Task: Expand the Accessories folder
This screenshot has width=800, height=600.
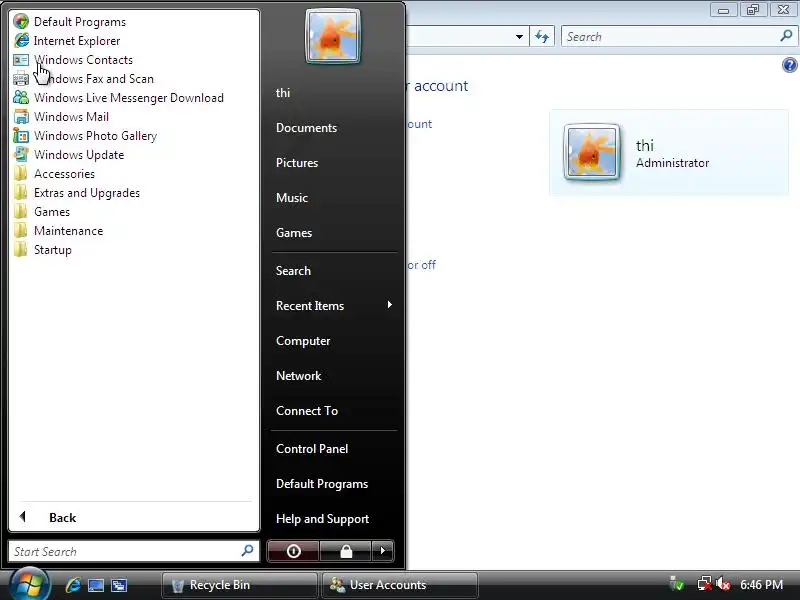Action: tap(64, 173)
